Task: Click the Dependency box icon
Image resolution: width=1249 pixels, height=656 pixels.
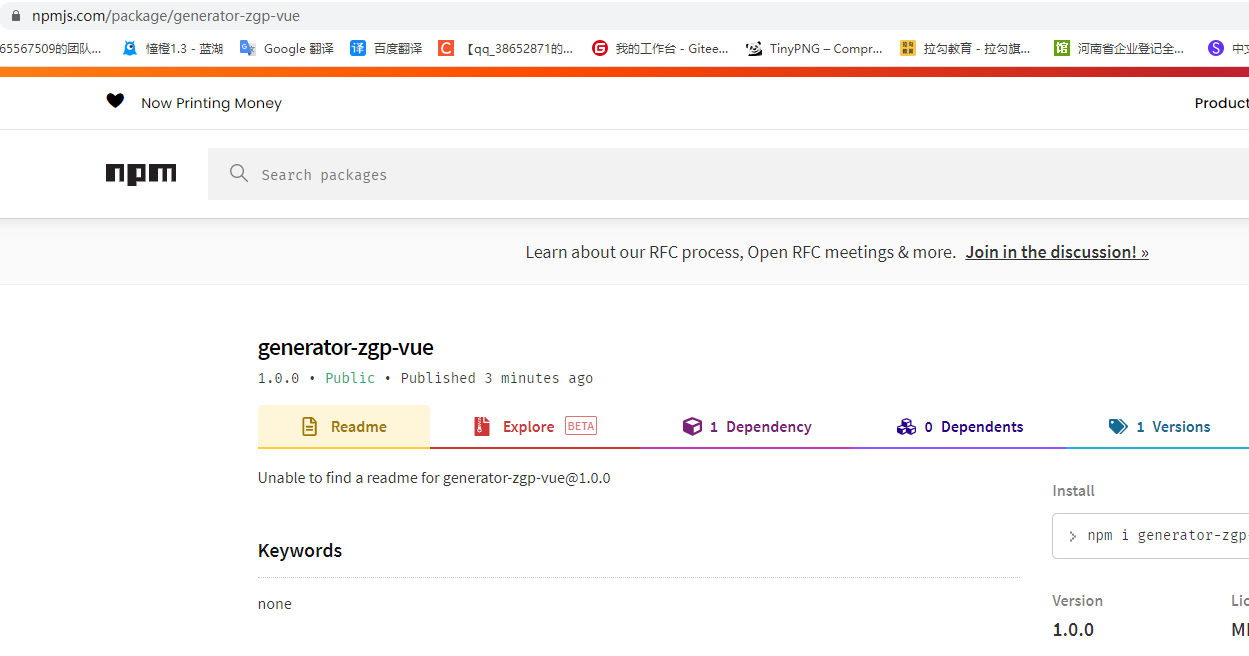Action: click(692, 427)
